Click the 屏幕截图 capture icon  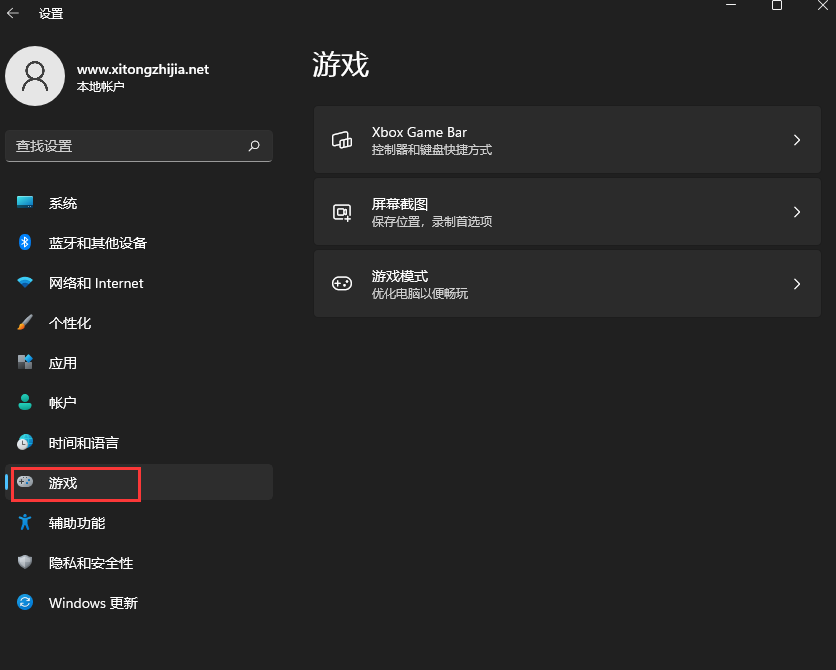tap(342, 212)
